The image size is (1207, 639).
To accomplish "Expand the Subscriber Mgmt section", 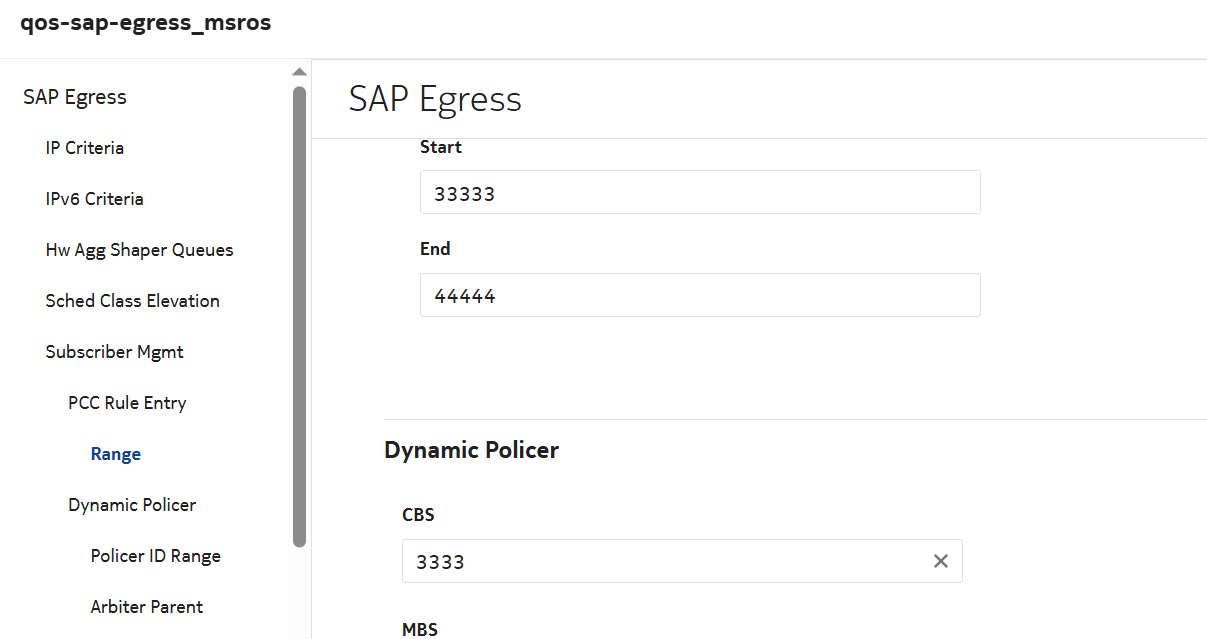I will pyautogui.click(x=114, y=352).
